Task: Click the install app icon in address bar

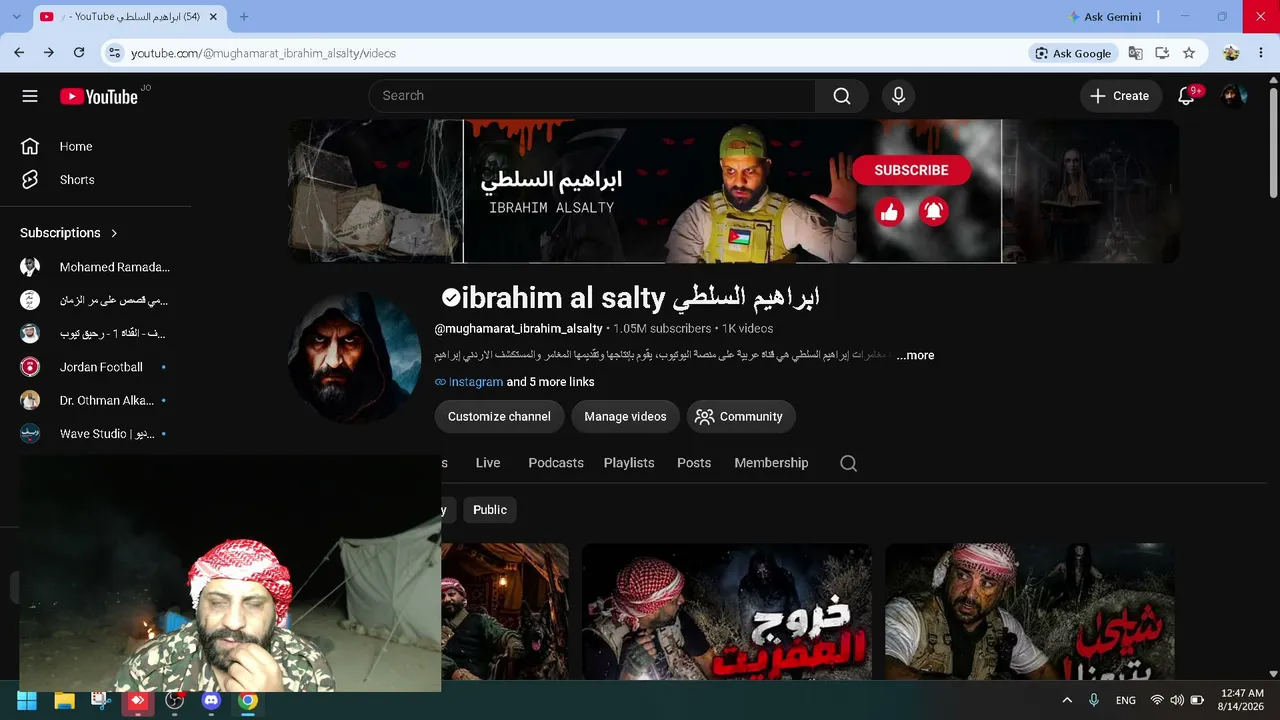Action: (x=1162, y=53)
